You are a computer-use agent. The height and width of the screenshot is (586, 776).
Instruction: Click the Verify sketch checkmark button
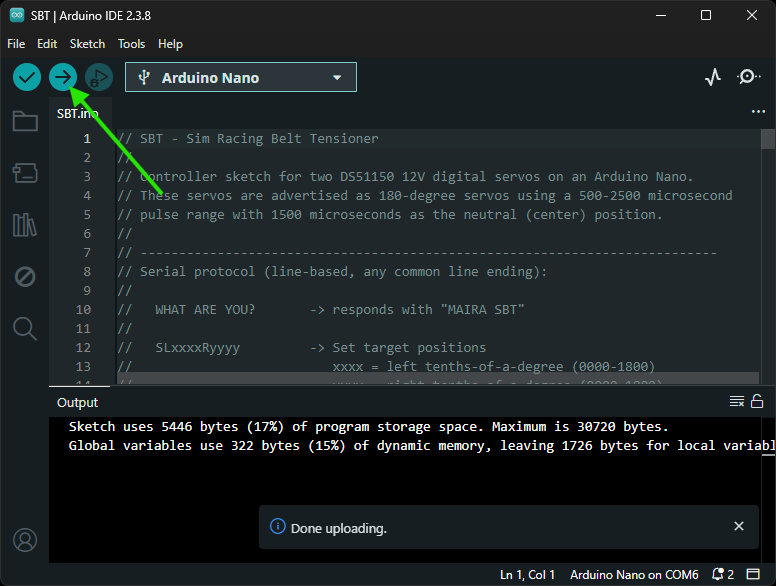point(27,77)
